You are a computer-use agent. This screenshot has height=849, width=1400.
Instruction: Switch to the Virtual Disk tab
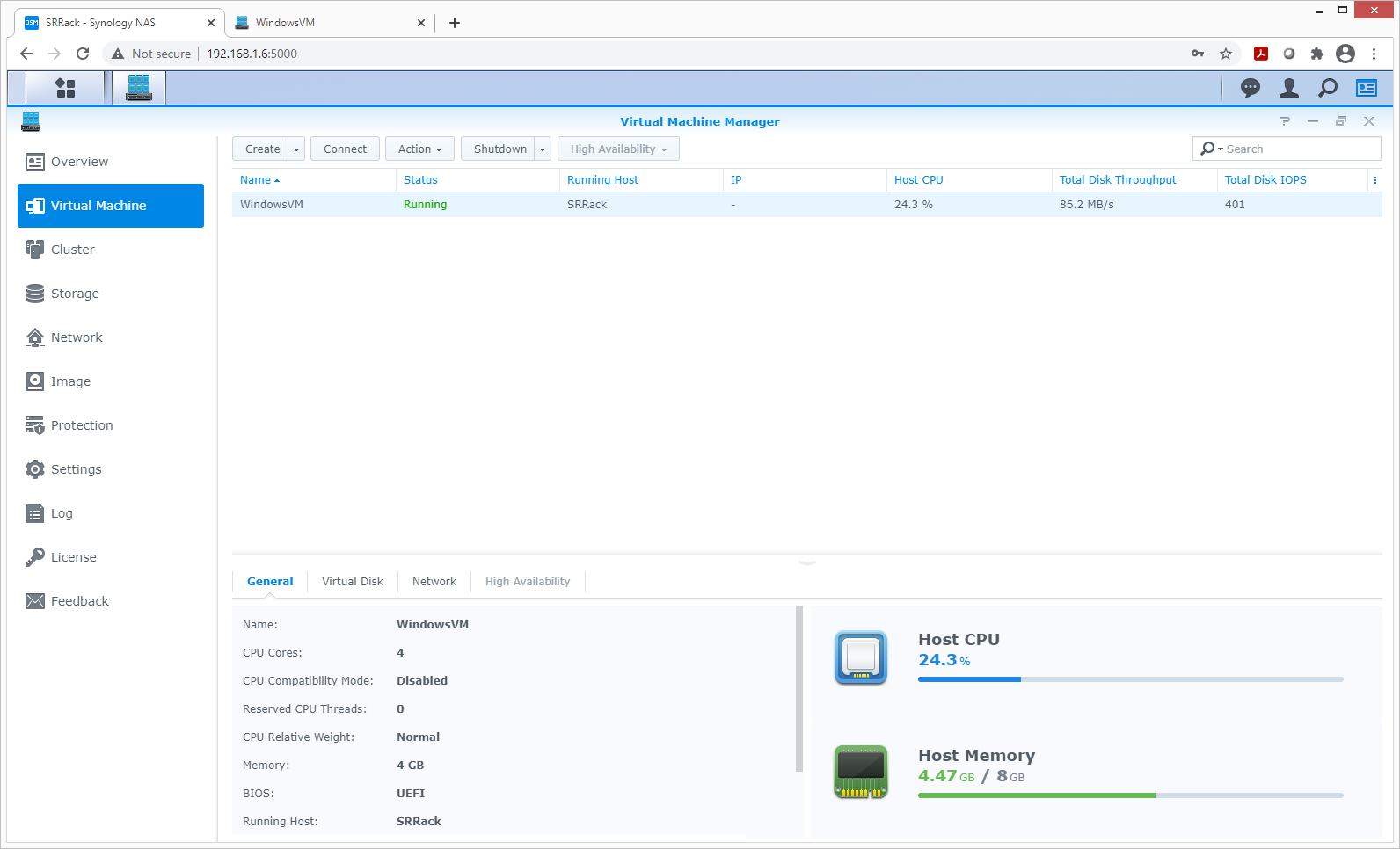point(353,582)
